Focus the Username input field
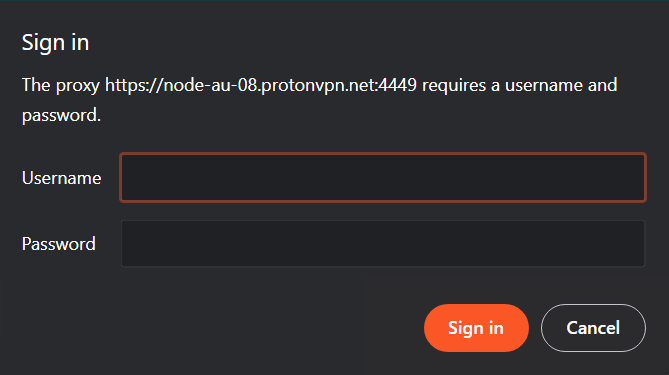 click(x=383, y=177)
